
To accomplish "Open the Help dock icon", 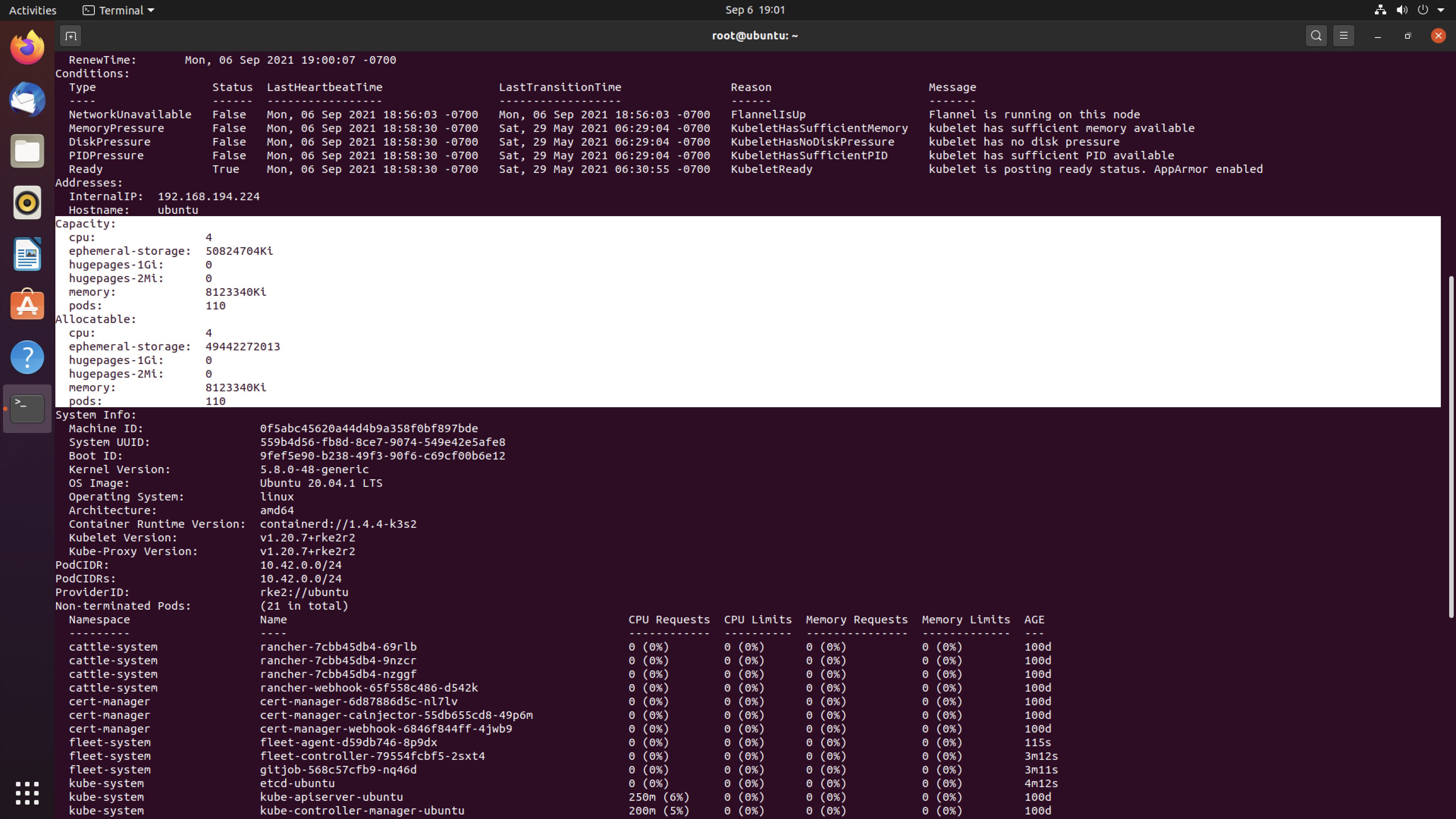I will pos(27,357).
